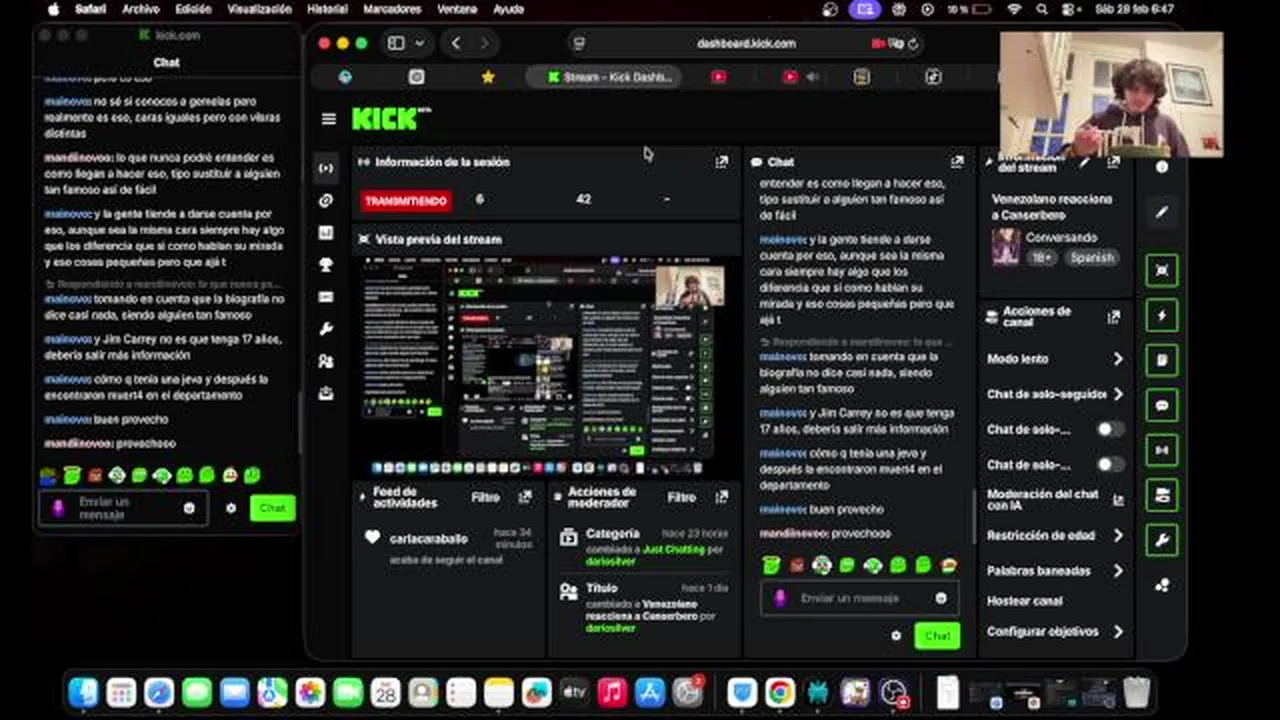Click the info circle in right toolbar
Image resolution: width=1280 pixels, height=720 pixels.
[x=1162, y=167]
